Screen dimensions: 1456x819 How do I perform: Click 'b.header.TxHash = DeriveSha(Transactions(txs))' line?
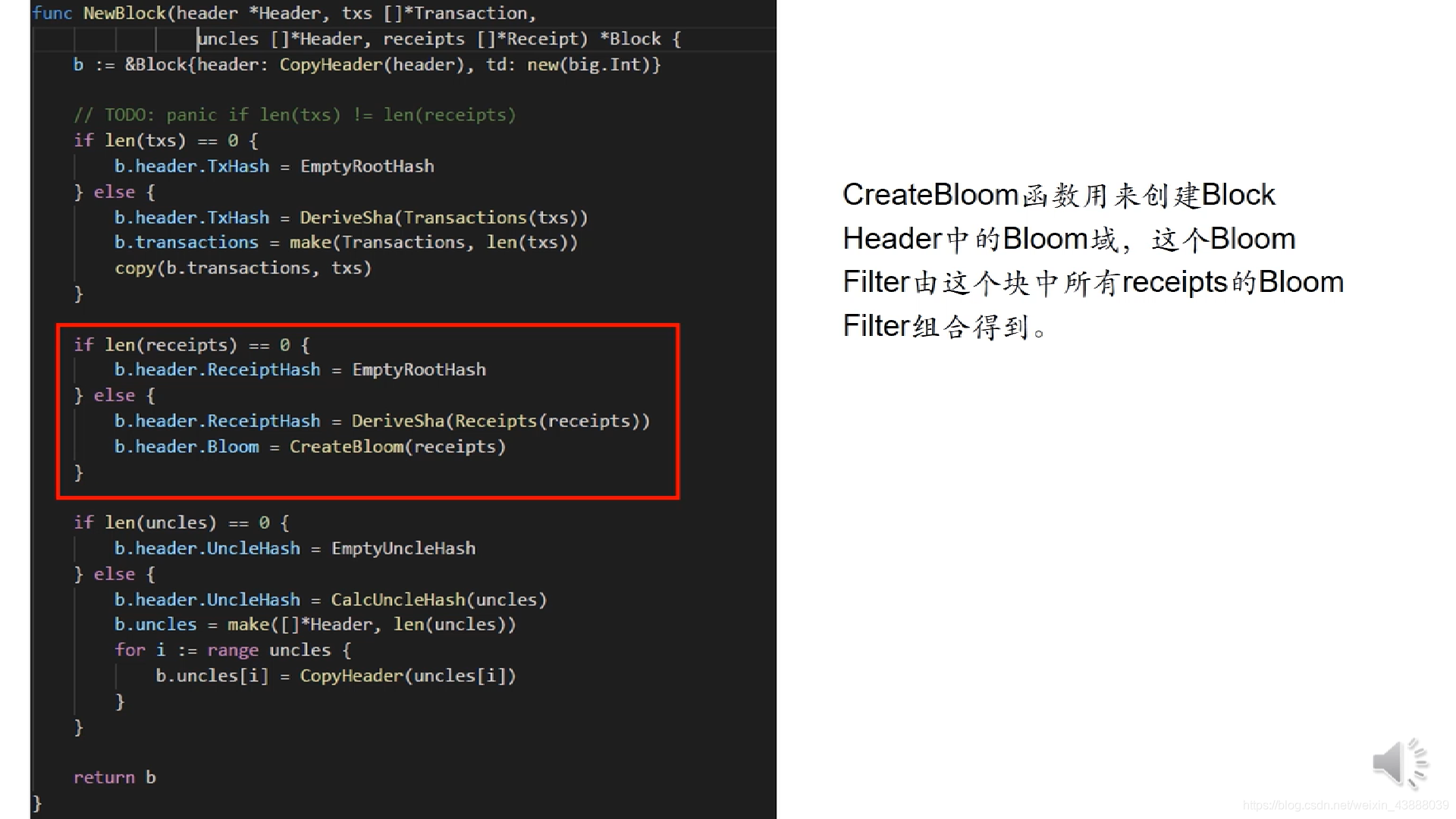[x=351, y=218]
